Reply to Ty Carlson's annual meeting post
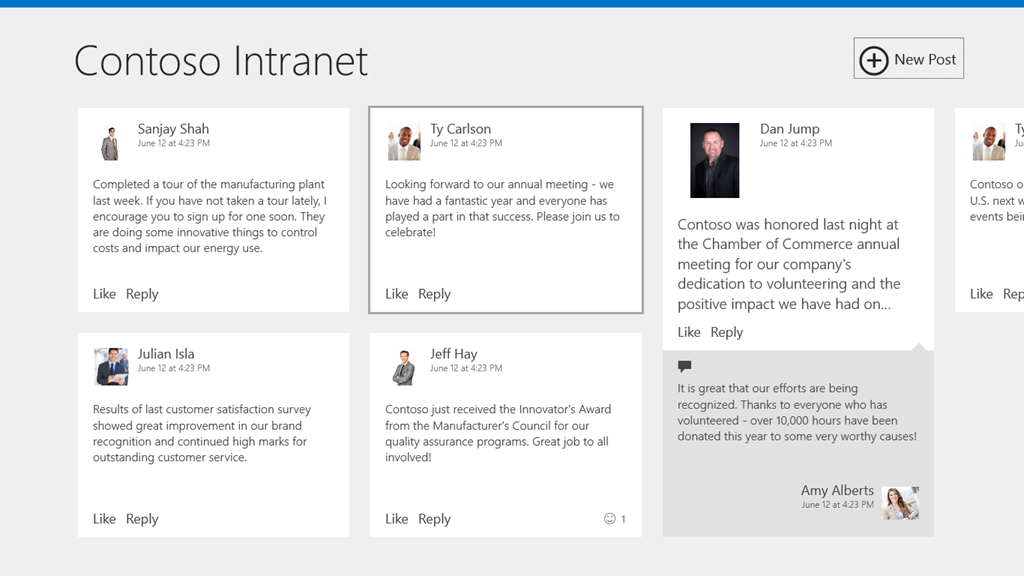Viewport: 1024px width, 576px height. coord(434,294)
